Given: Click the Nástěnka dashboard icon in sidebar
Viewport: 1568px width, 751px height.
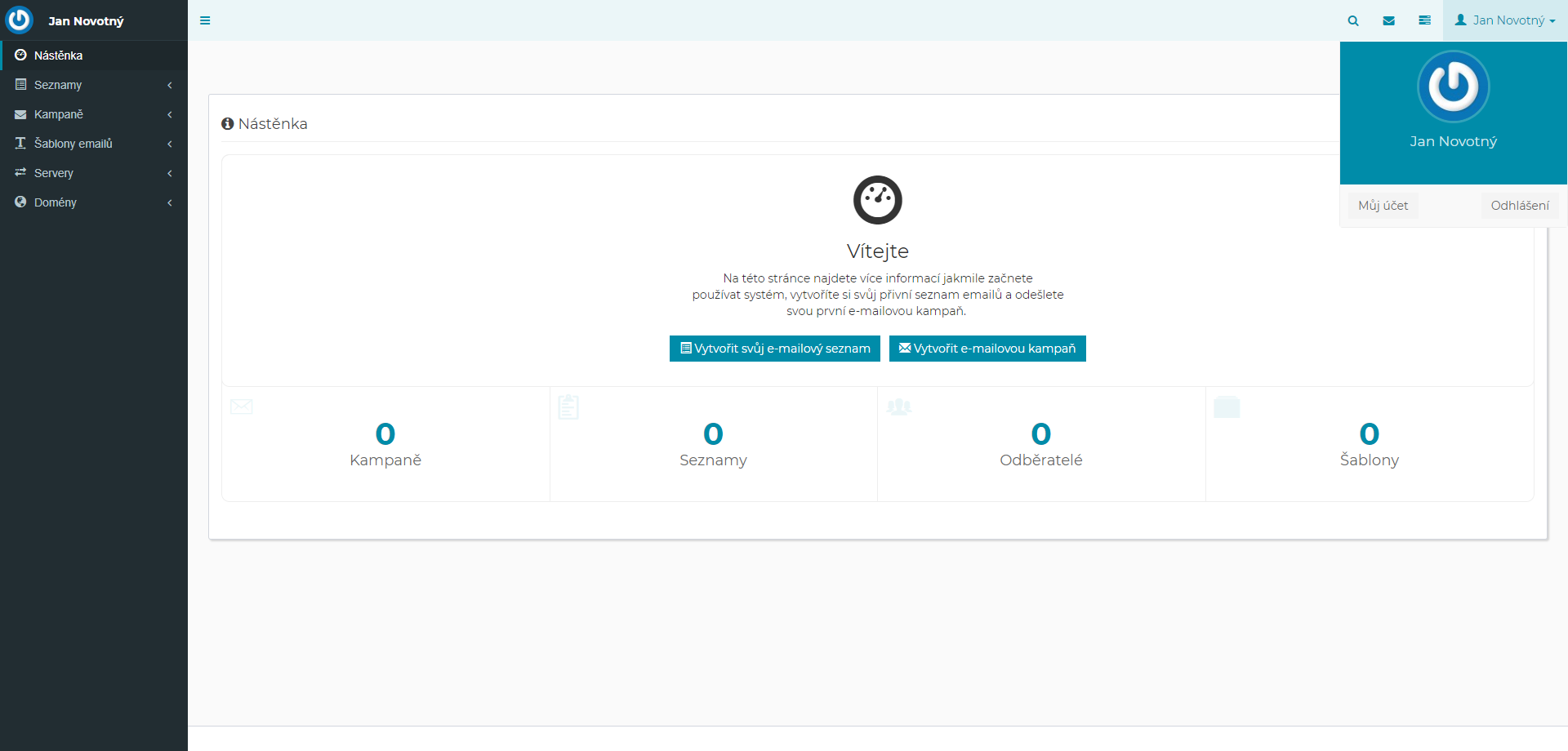Looking at the screenshot, I should [20, 55].
